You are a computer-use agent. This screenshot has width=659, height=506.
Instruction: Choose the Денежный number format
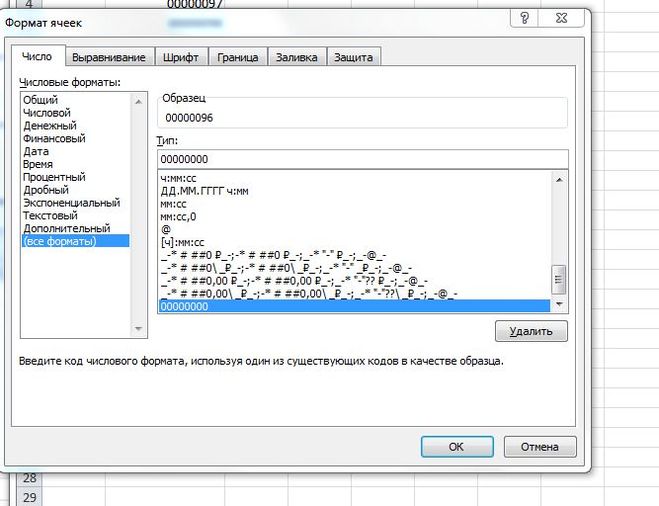click(50, 126)
